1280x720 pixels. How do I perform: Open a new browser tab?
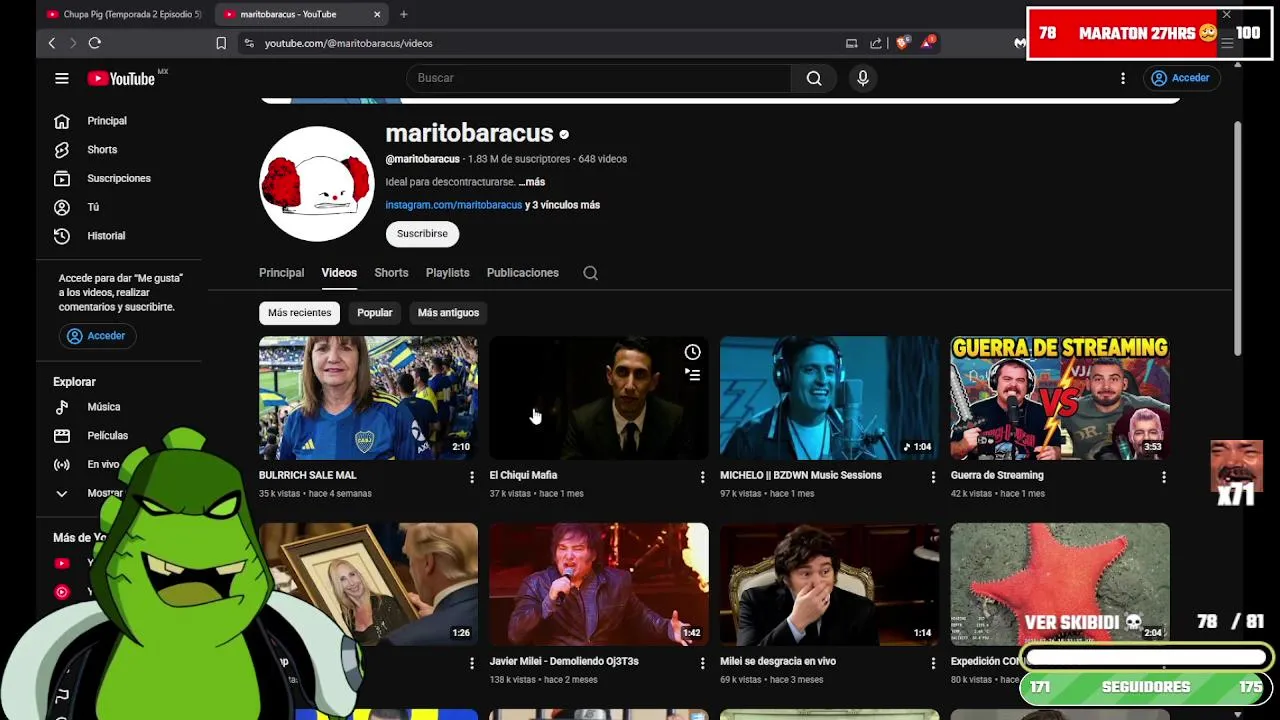[404, 14]
